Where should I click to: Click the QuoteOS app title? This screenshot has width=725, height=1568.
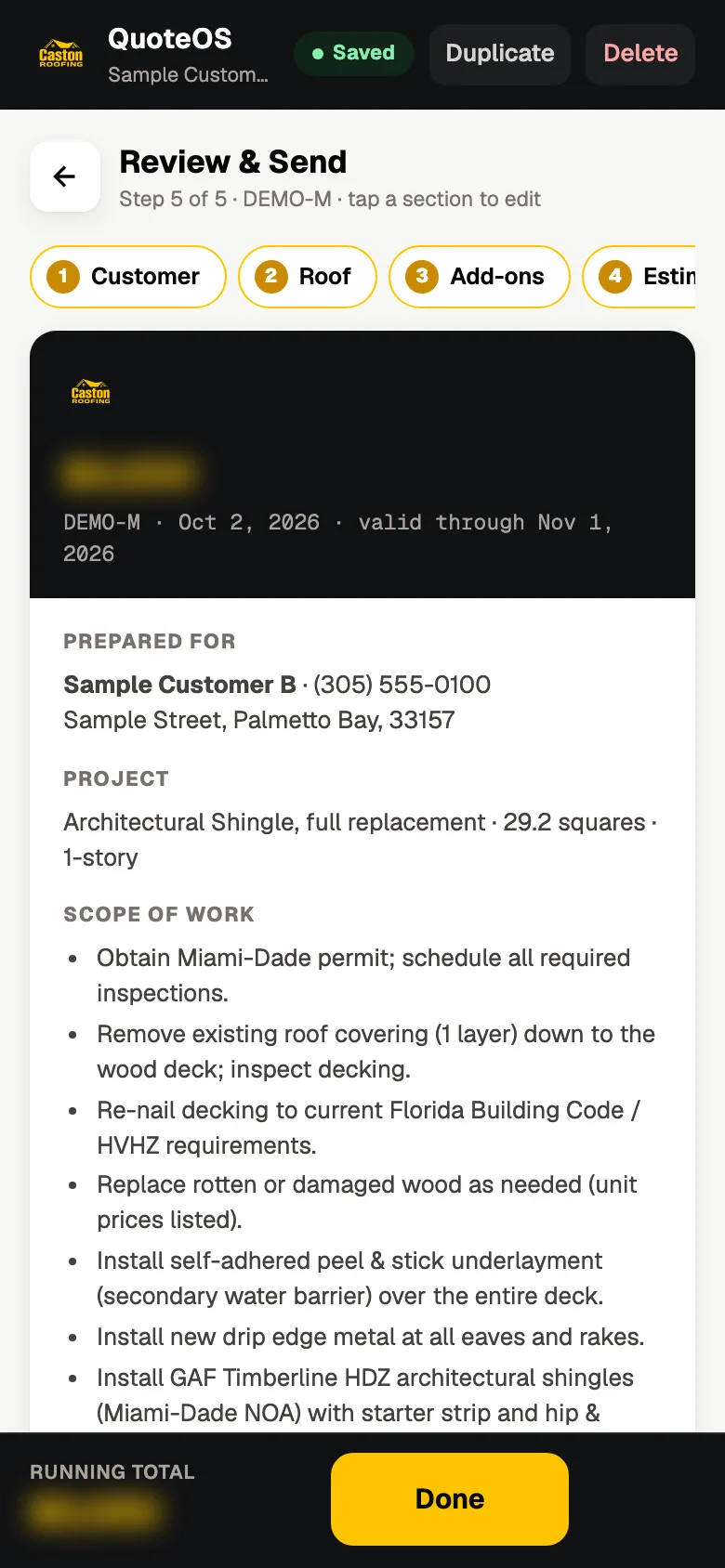[170, 39]
